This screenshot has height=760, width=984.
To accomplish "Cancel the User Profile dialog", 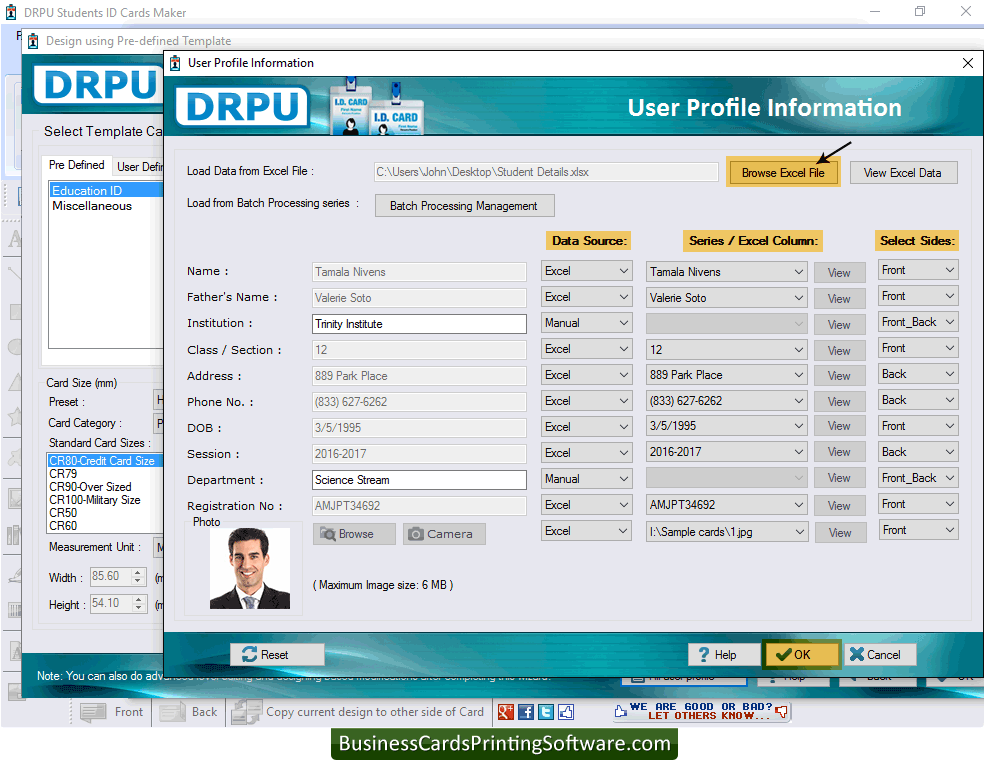I will point(880,655).
